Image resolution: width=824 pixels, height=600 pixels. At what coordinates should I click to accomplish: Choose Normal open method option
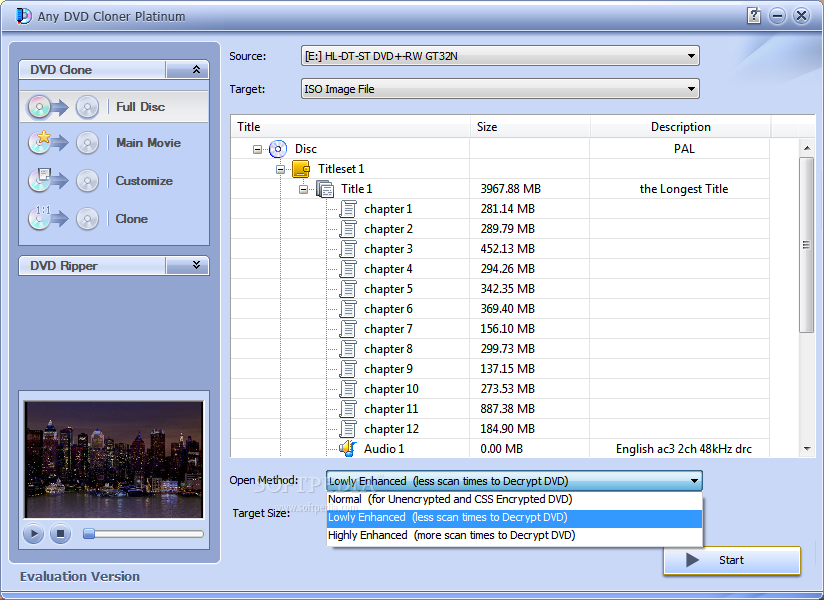tap(514, 499)
